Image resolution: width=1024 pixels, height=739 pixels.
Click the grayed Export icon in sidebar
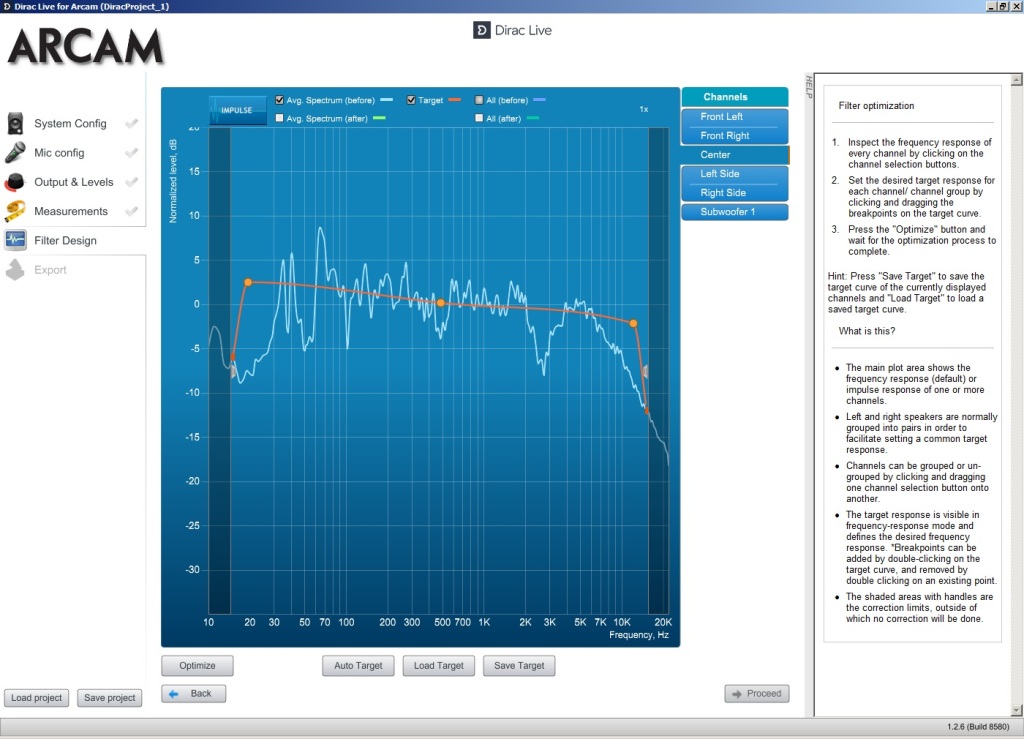tap(15, 270)
